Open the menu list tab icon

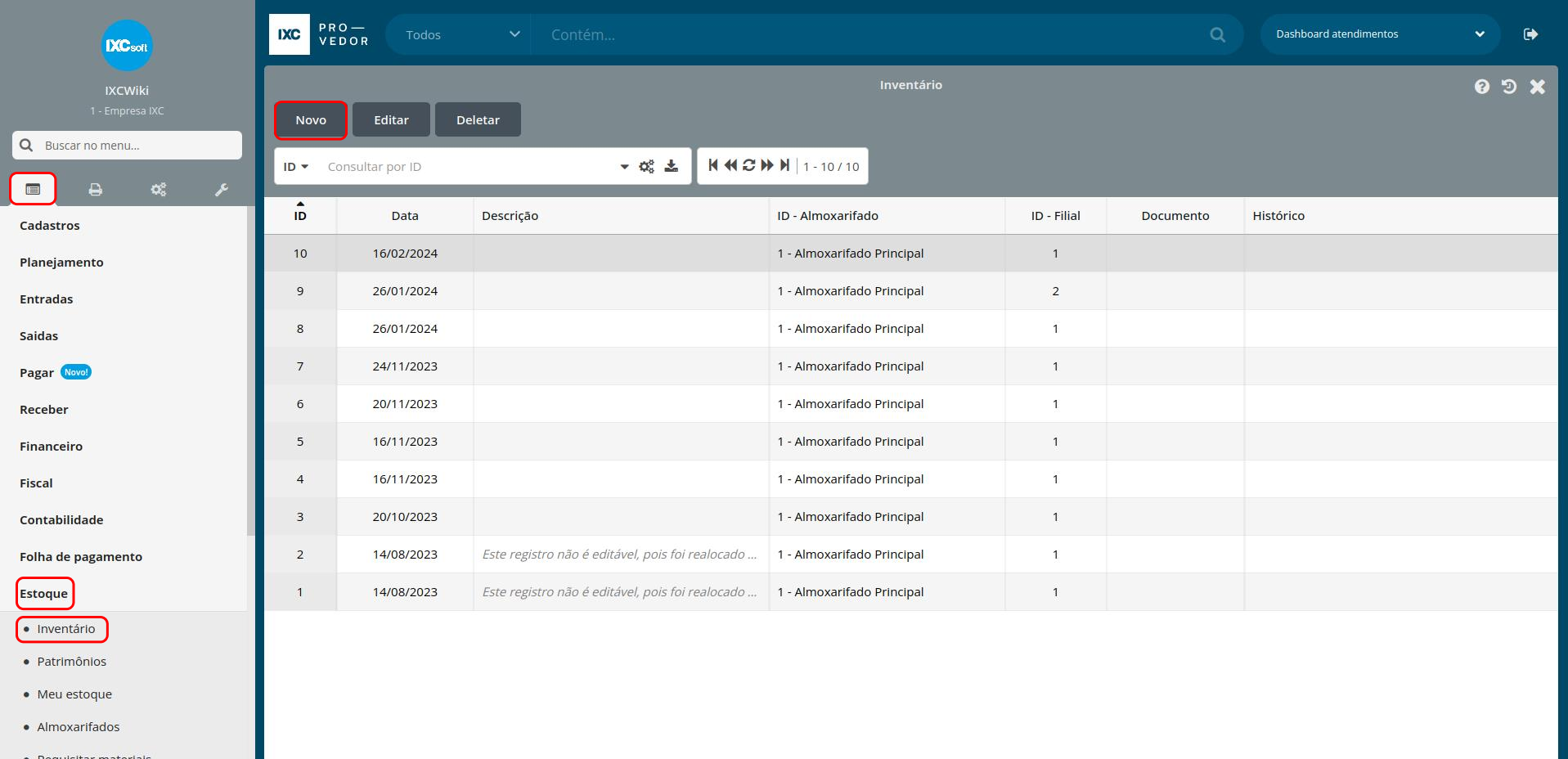click(x=33, y=189)
